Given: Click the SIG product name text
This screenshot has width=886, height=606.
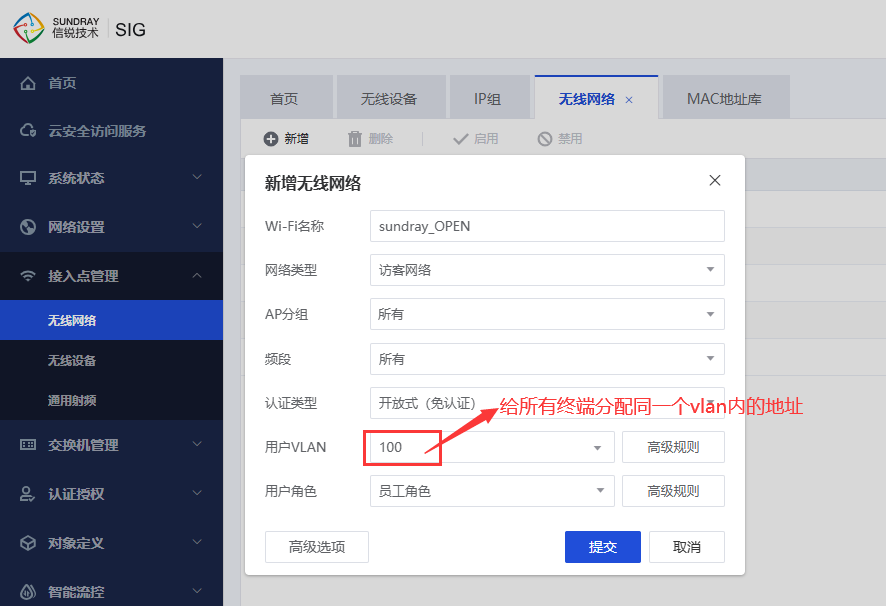Looking at the screenshot, I should [131, 29].
